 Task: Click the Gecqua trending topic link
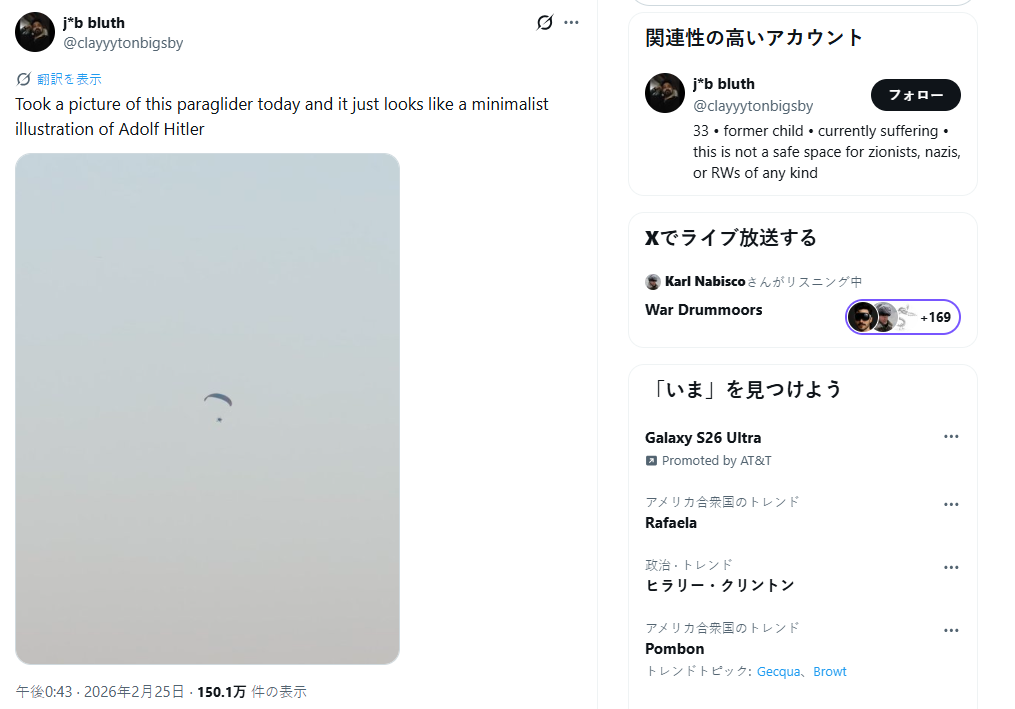780,672
